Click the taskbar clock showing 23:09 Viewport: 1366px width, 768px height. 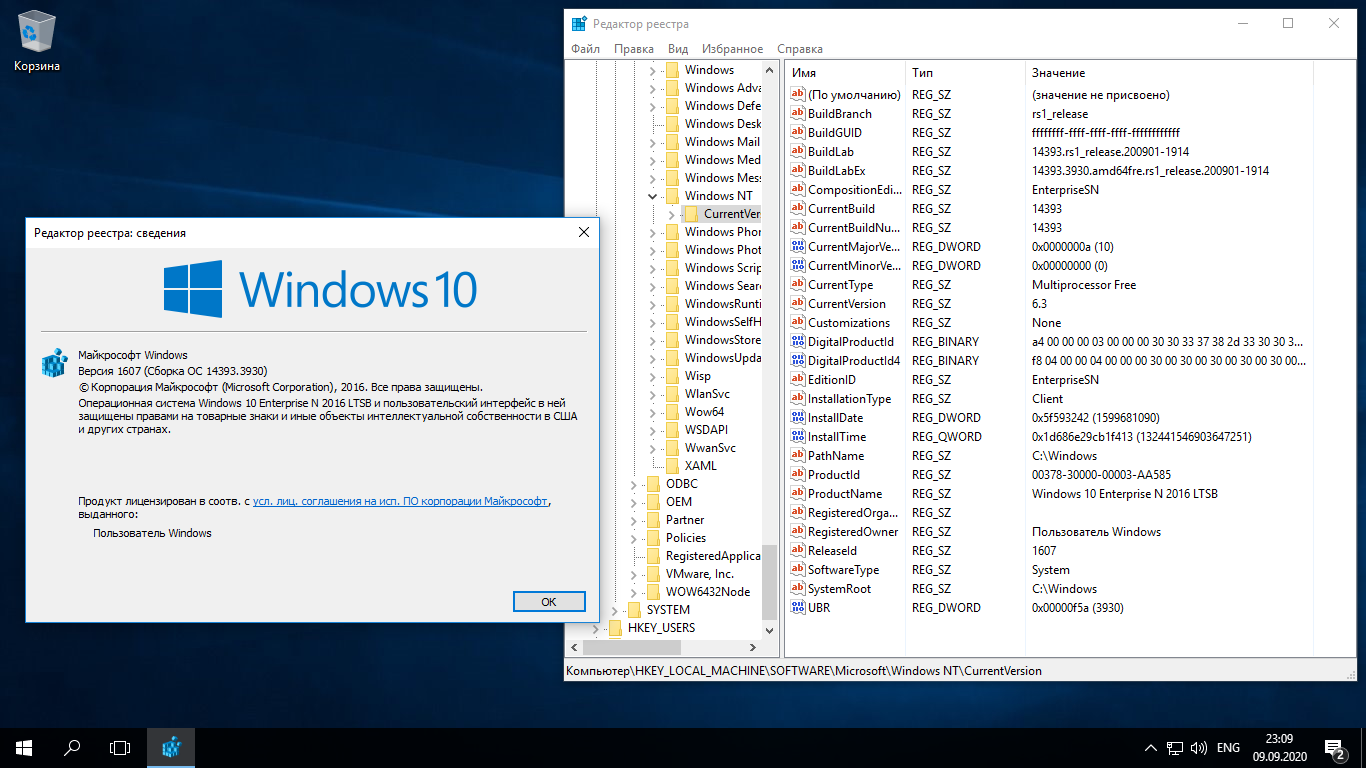(x=1279, y=748)
